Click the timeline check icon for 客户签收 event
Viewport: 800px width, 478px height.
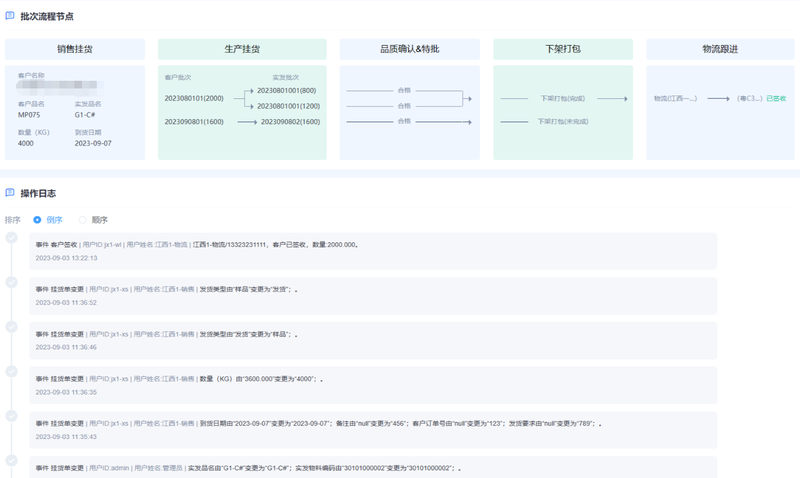pyautogui.click(x=11, y=238)
